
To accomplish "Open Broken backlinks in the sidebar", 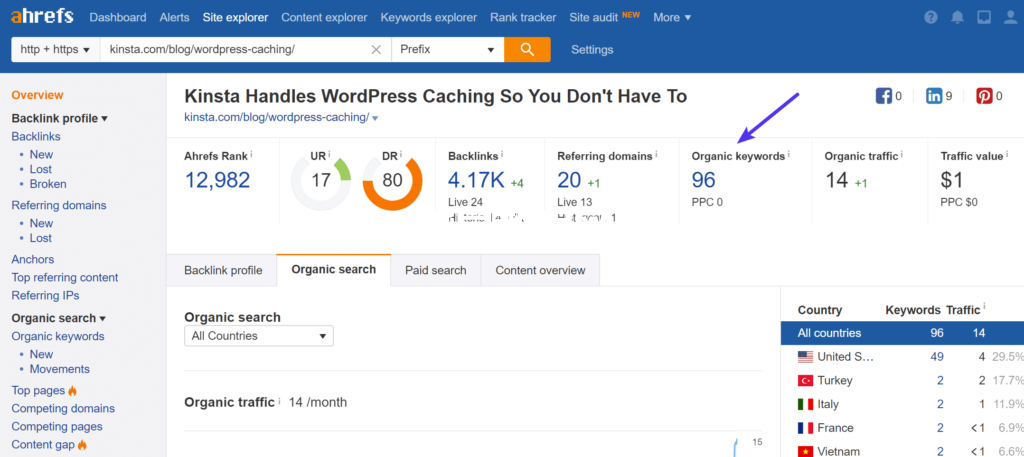I will tap(48, 184).
